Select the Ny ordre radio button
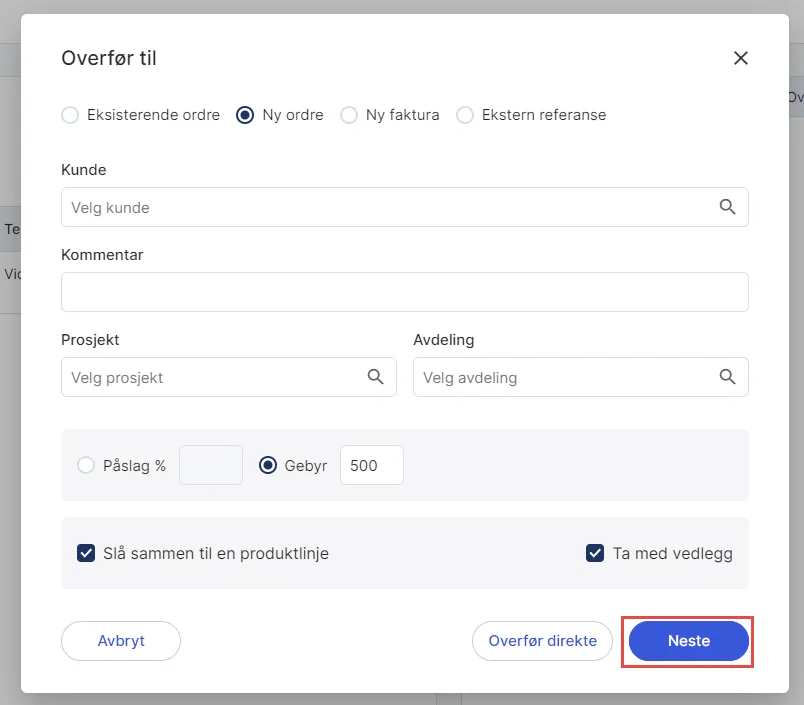804x705 pixels. (245, 115)
